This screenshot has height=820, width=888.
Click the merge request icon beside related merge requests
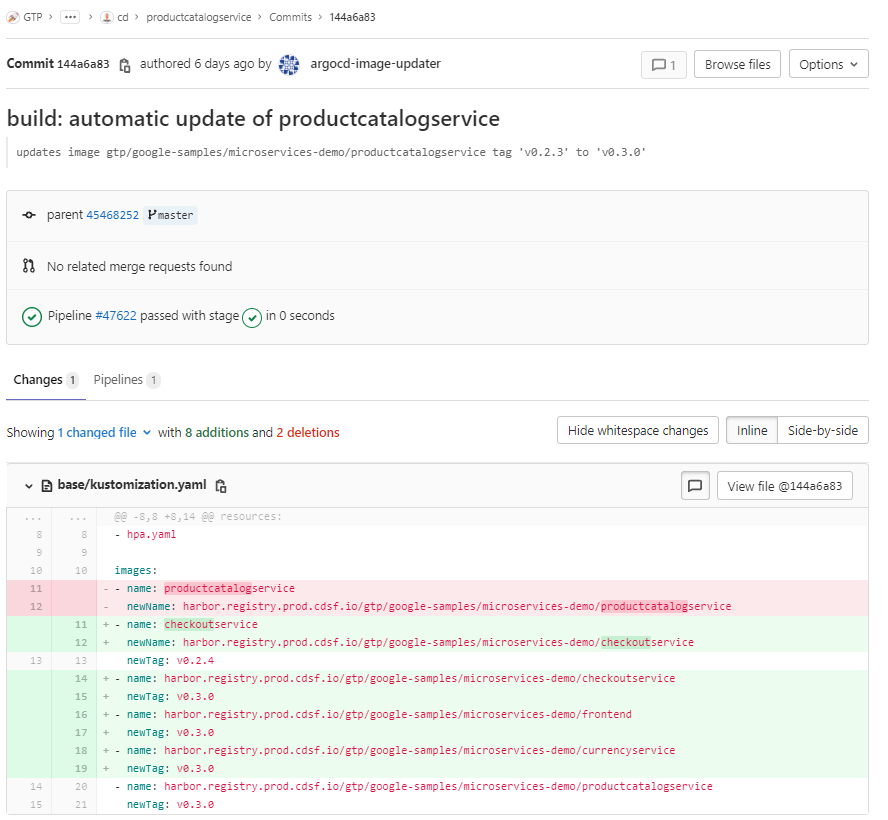coord(30,266)
